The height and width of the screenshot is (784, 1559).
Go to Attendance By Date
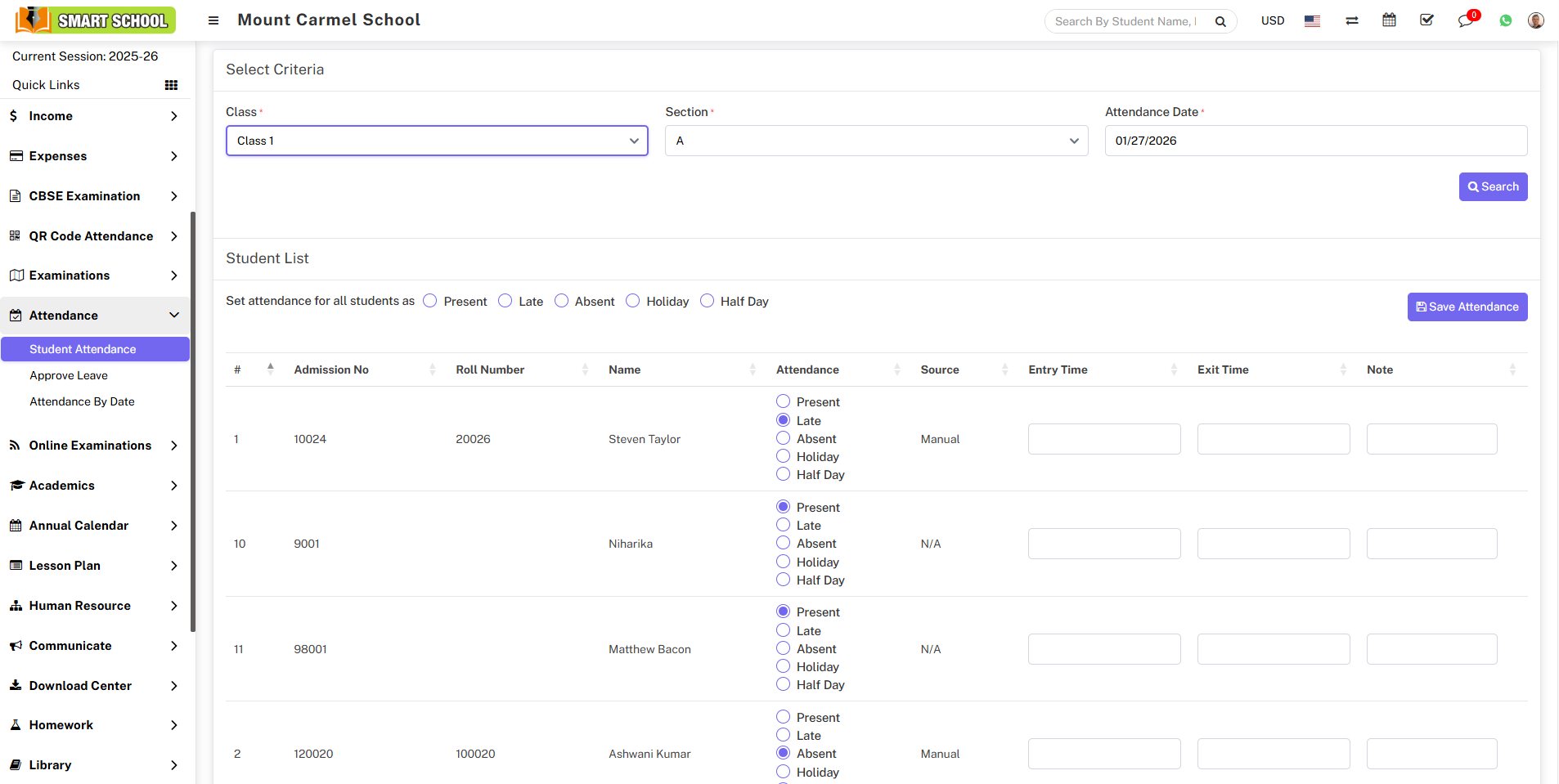[82, 401]
